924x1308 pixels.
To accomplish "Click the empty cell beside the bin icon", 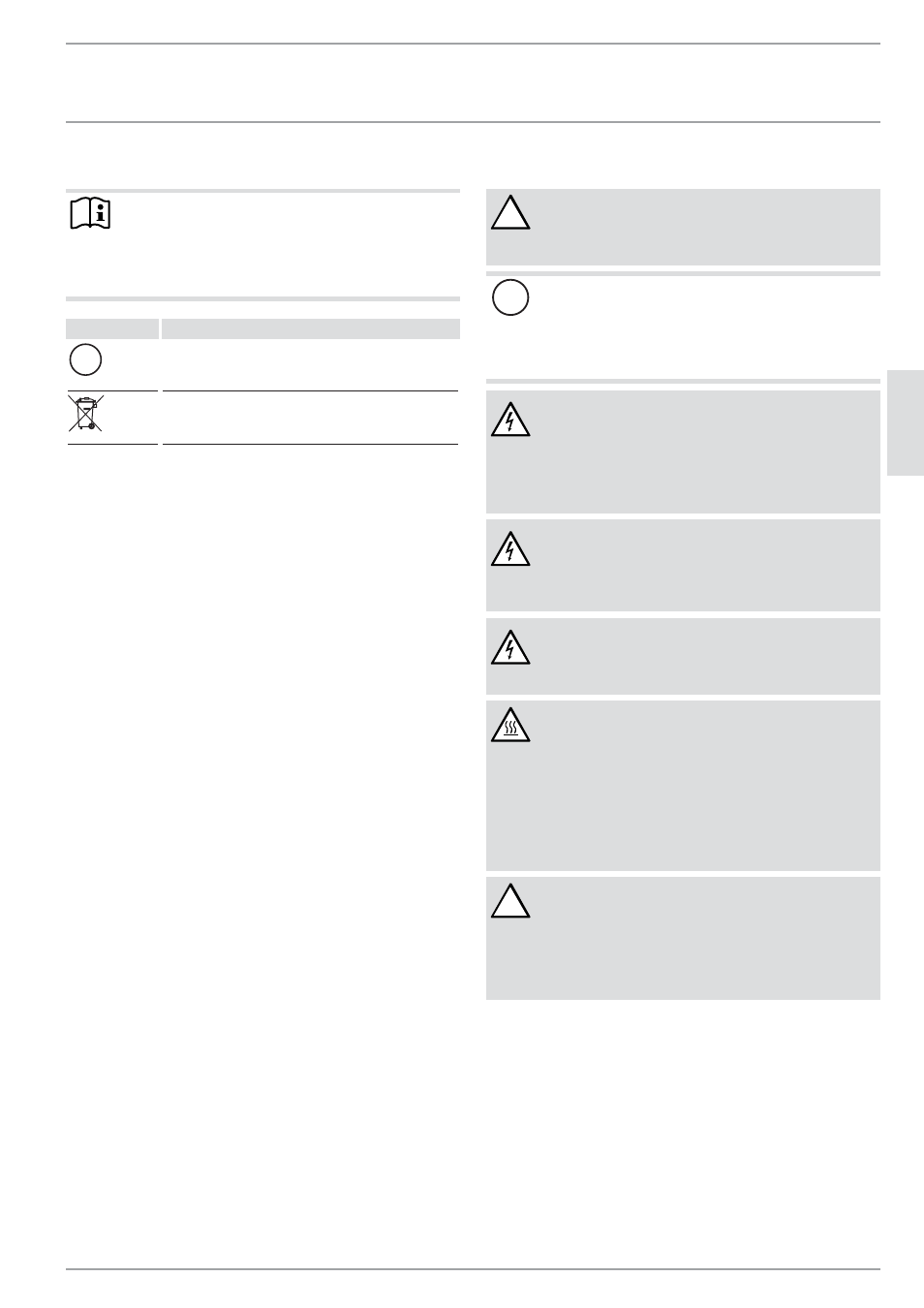I will click(x=310, y=418).
